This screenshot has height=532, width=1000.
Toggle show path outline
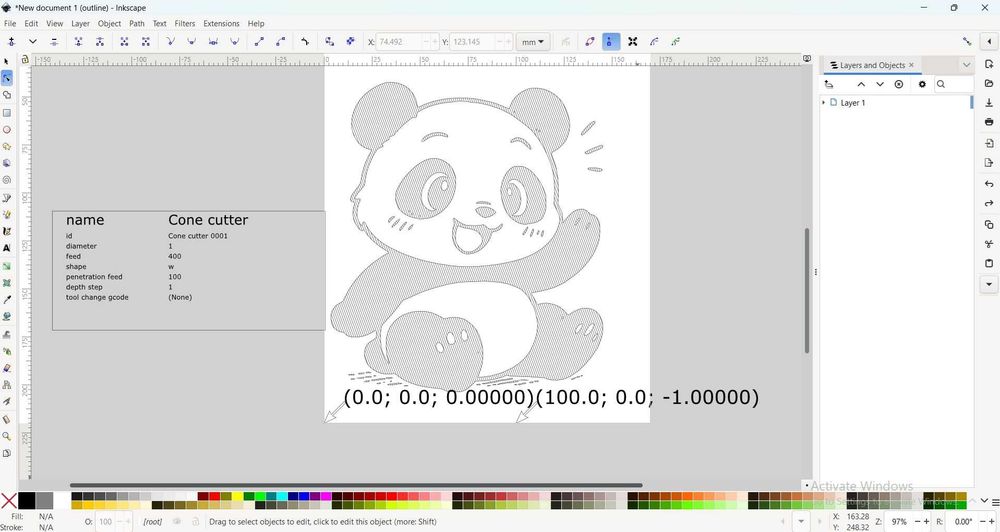coord(589,41)
